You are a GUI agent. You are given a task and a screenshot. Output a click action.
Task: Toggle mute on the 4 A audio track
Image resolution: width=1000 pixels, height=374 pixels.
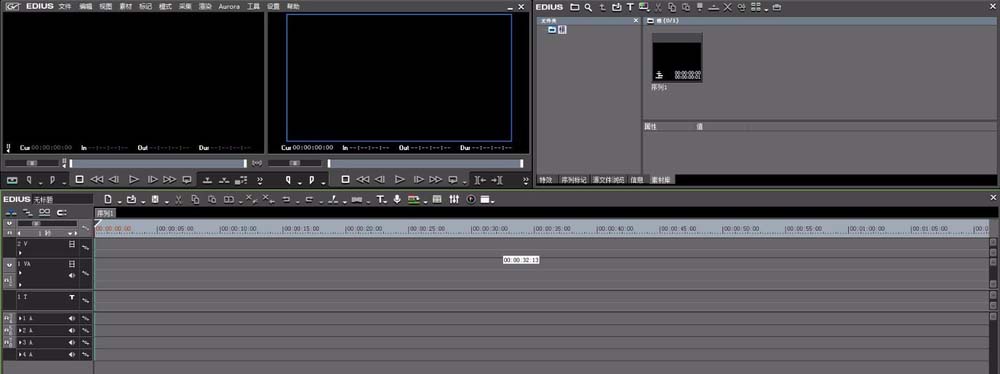(72, 354)
